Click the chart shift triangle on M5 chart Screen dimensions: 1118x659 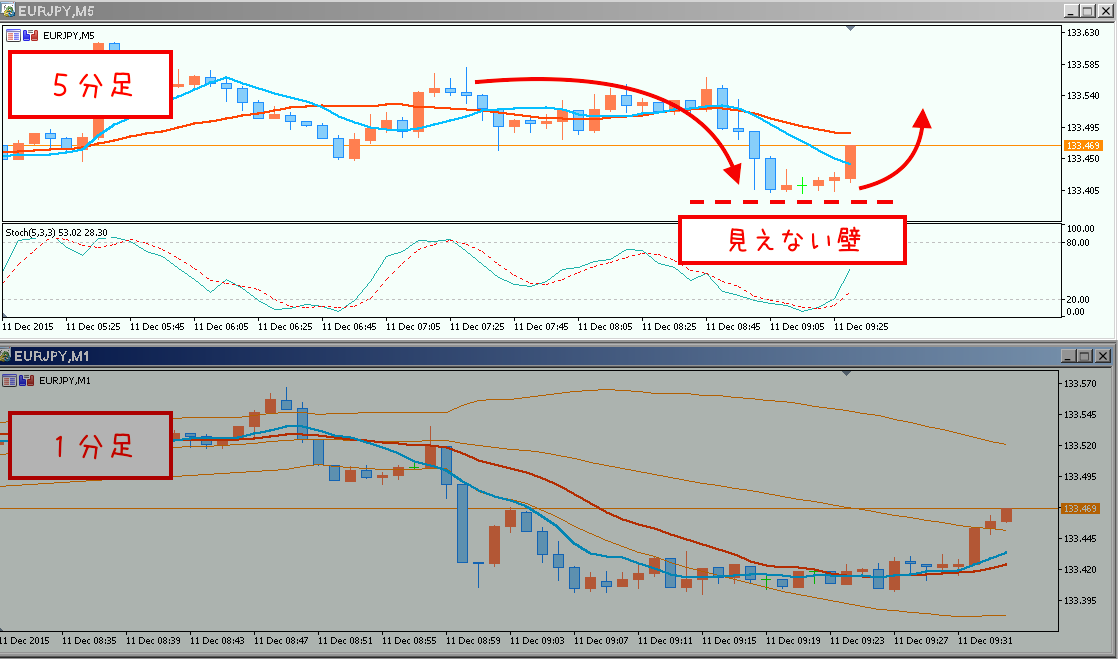849,29
